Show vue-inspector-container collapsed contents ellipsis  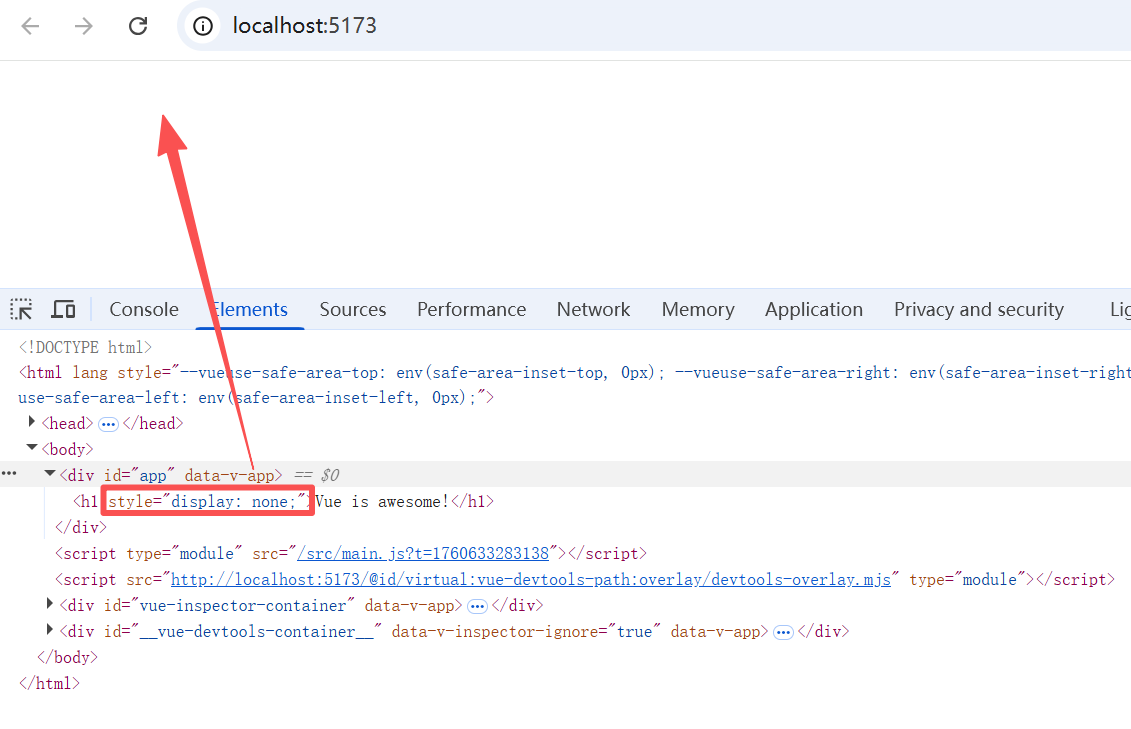(x=478, y=606)
